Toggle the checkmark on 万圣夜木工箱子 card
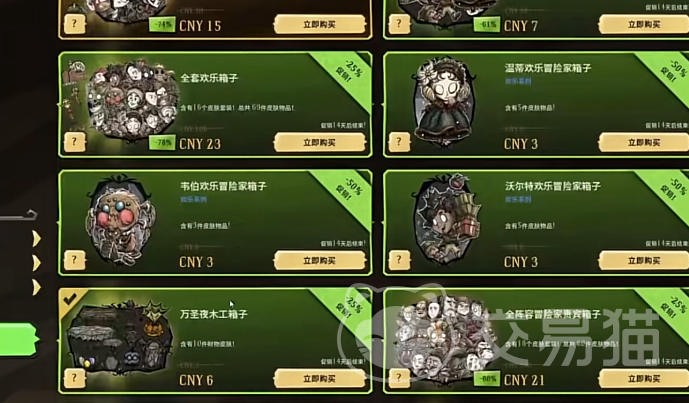The image size is (689, 403). (69, 300)
